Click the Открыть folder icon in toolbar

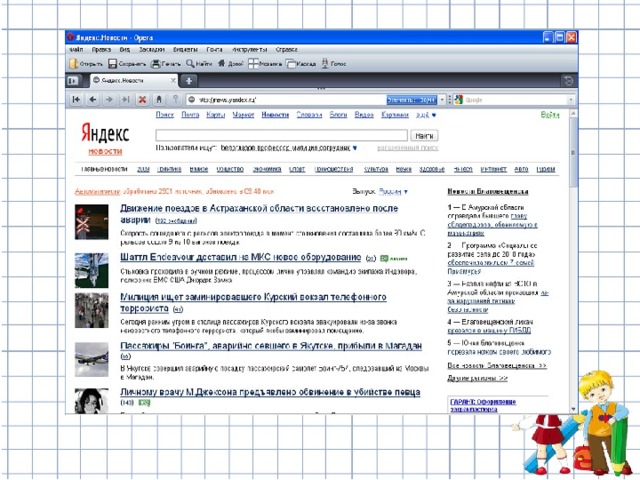(x=74, y=64)
